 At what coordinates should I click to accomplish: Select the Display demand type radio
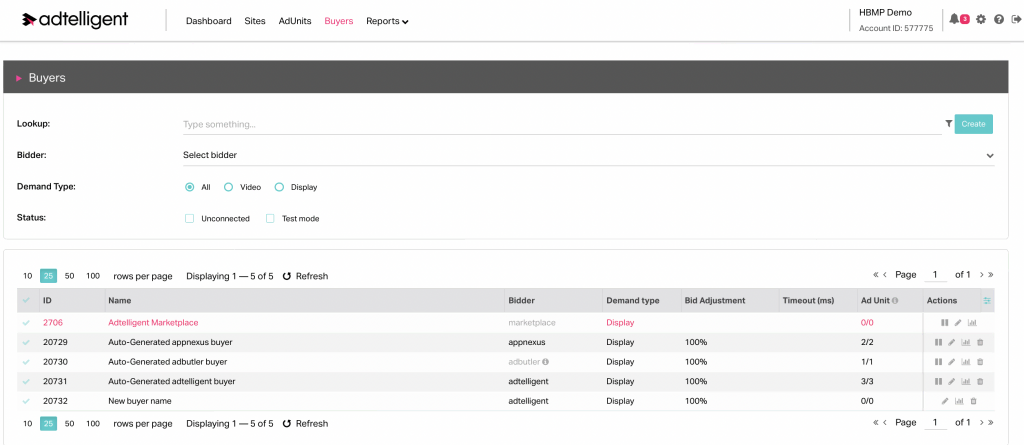280,187
